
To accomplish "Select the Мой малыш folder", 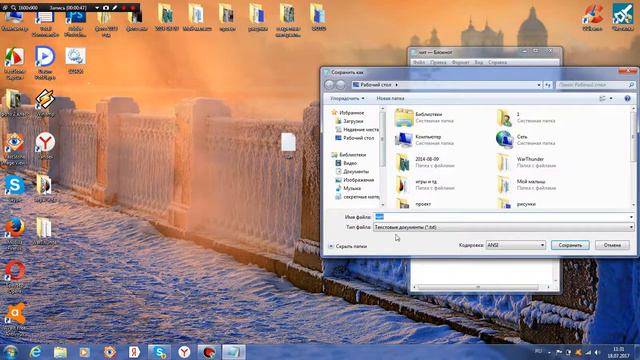I will [x=526, y=184].
